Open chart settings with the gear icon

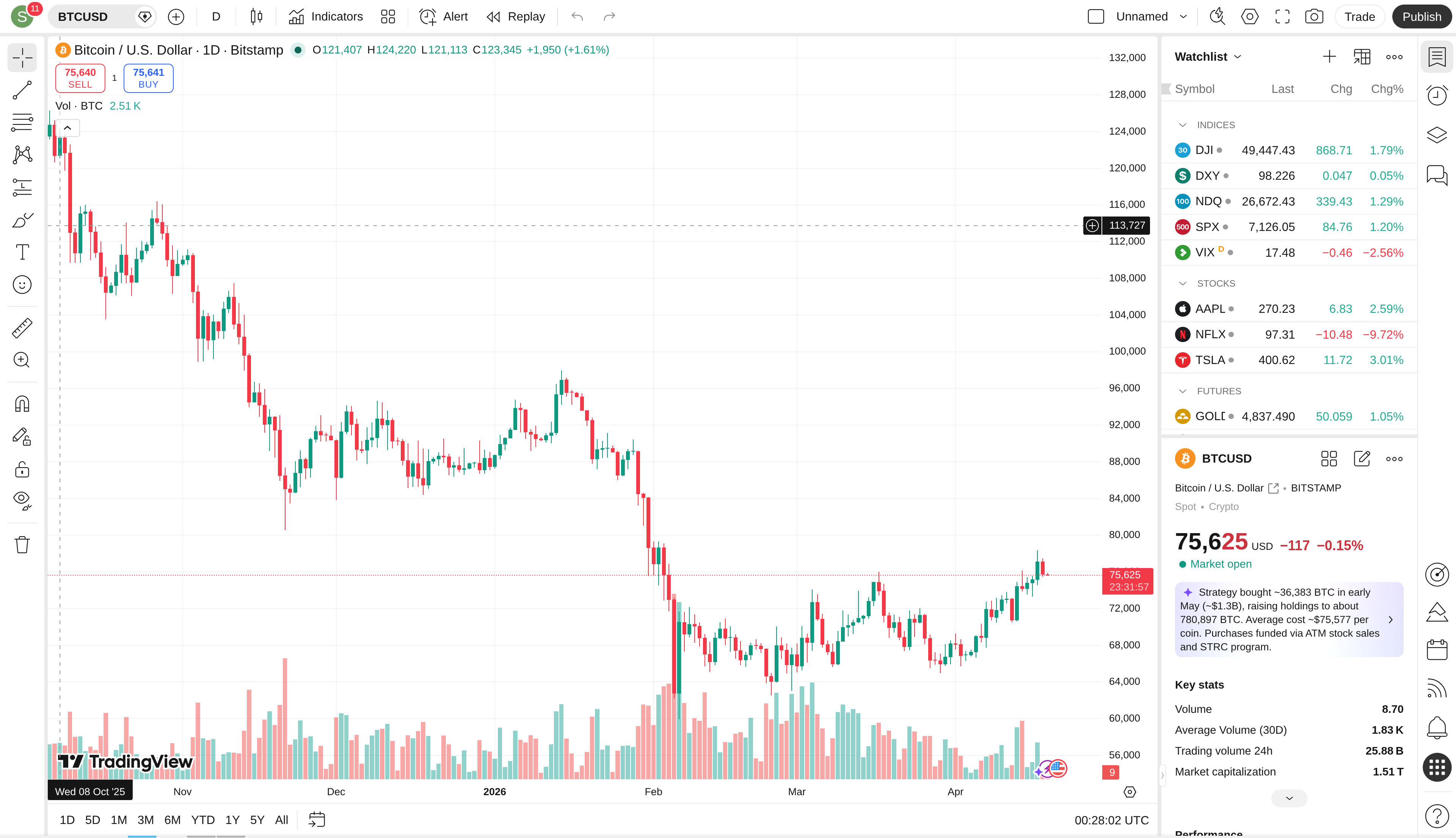point(1249,16)
